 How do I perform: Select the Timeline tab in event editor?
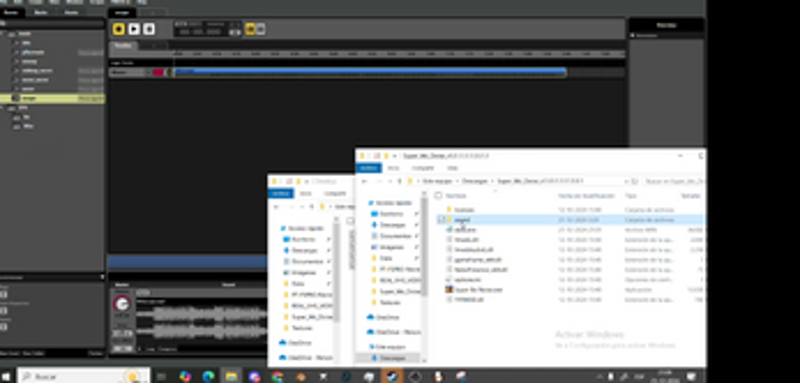click(122, 46)
